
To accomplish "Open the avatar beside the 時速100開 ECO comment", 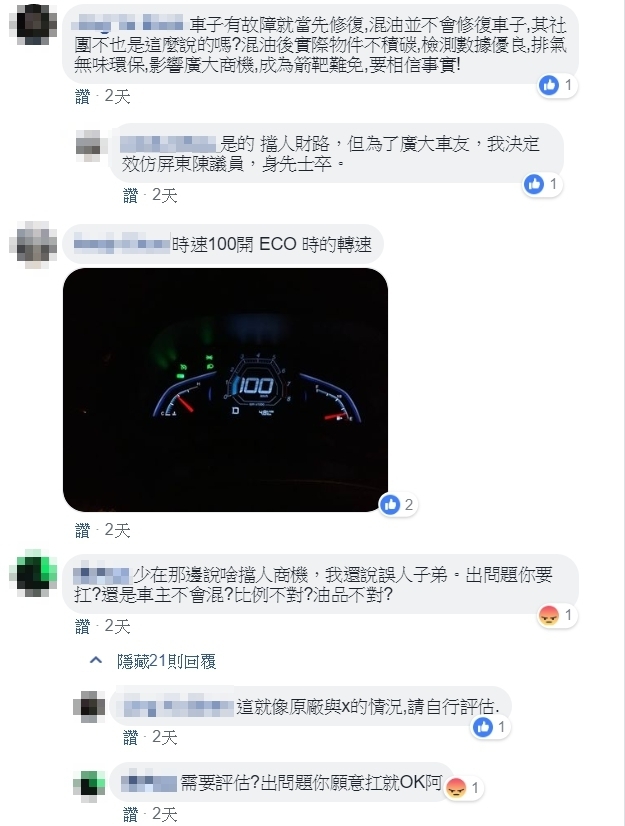I will pyautogui.click(x=33, y=245).
